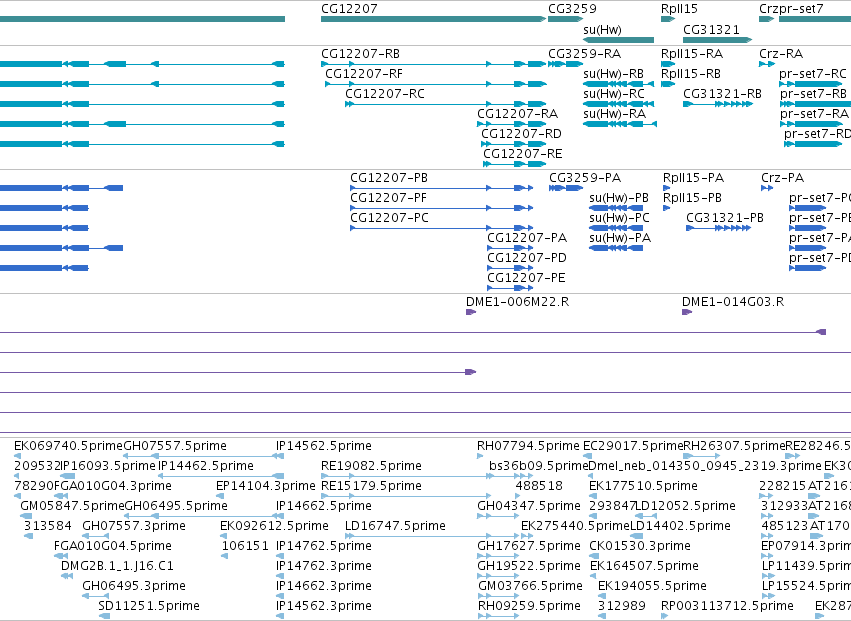Click the GH07557.5prime EST label
The image size is (851, 621).
click(x=175, y=446)
